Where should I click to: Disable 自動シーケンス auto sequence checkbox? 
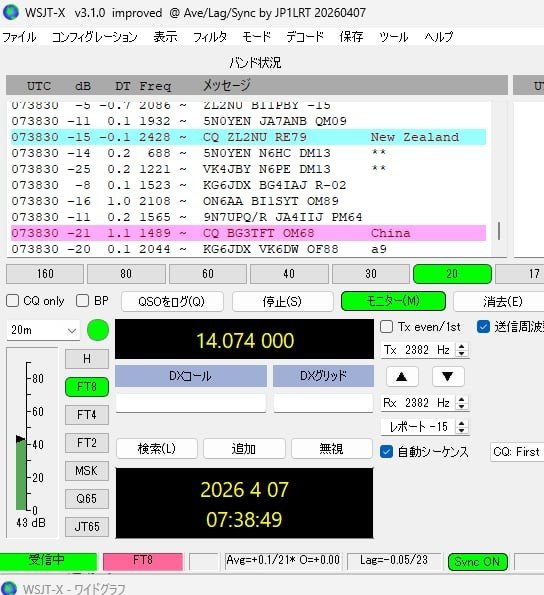[x=386, y=452]
